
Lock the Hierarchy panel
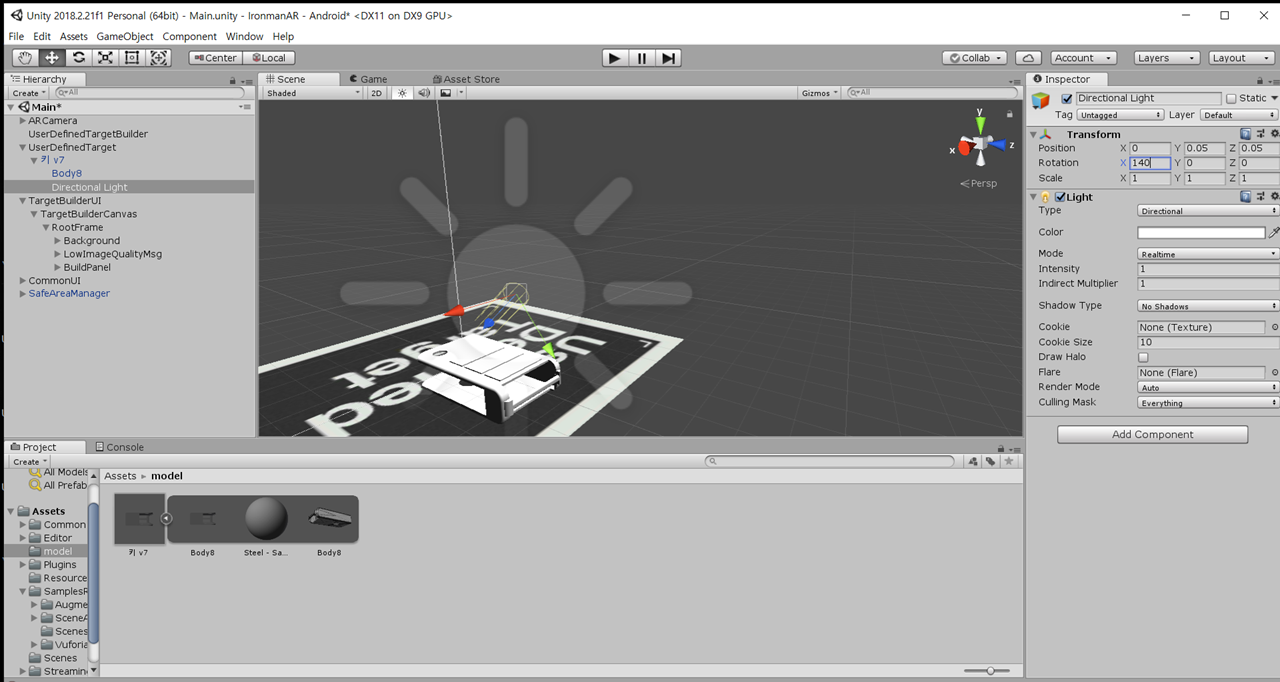tap(231, 79)
